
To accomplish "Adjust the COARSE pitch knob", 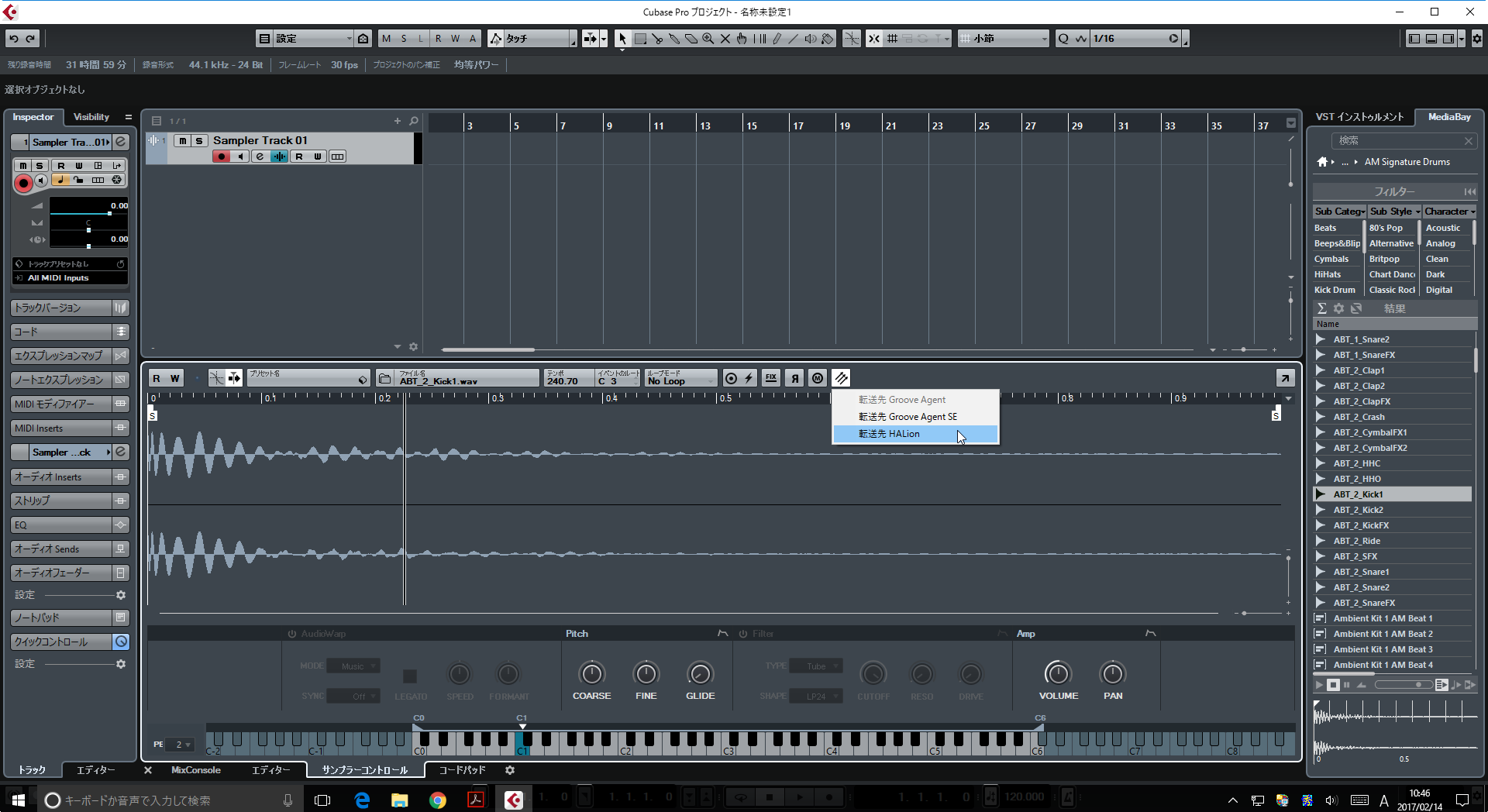I will coord(591,673).
